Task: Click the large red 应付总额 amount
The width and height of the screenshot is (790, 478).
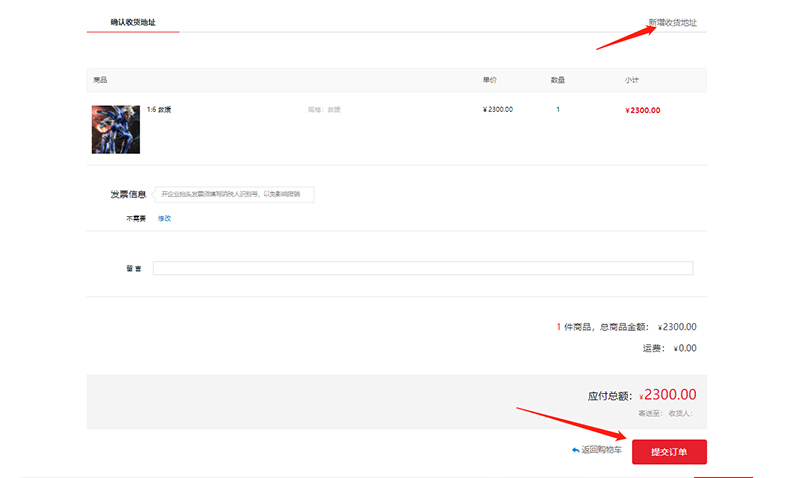Action: click(668, 395)
